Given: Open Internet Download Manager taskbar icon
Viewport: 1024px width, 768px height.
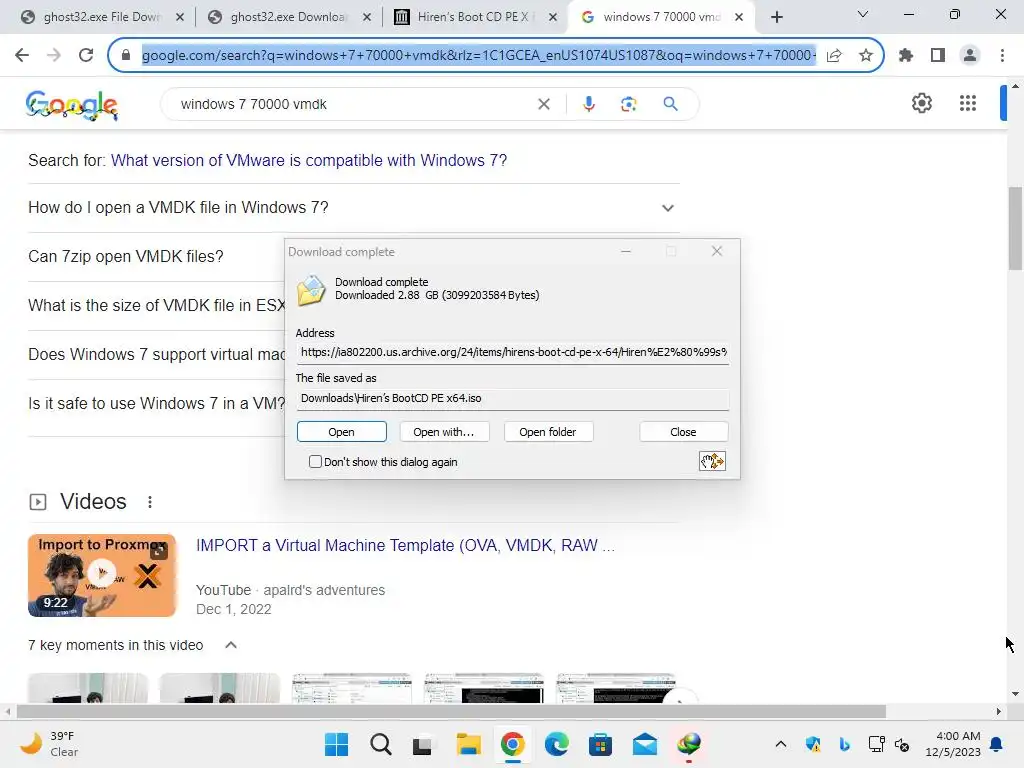Looking at the screenshot, I should point(689,744).
